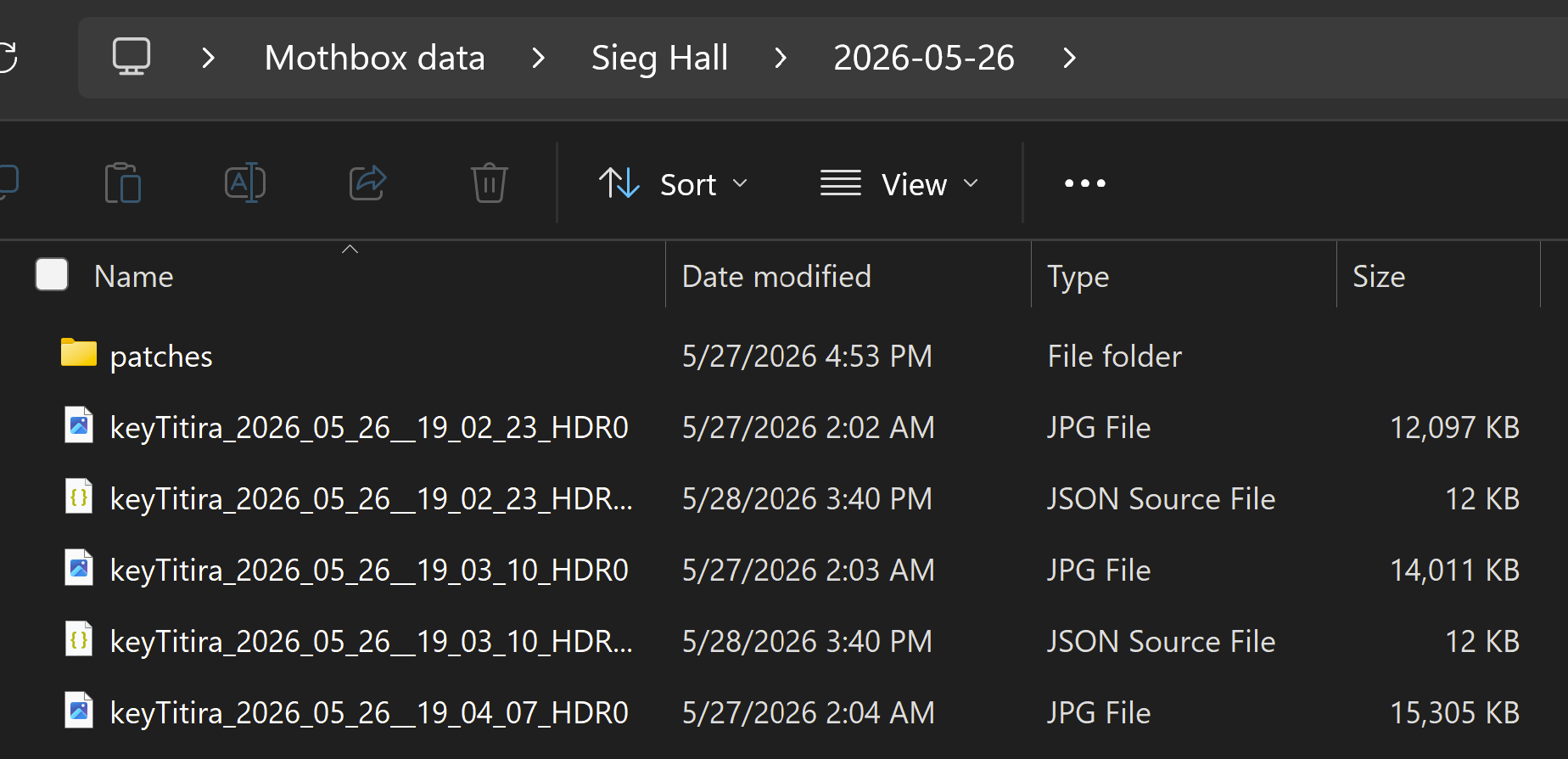Click the This PC monitor icon
Viewport: 1568px width, 759px height.
(x=132, y=57)
